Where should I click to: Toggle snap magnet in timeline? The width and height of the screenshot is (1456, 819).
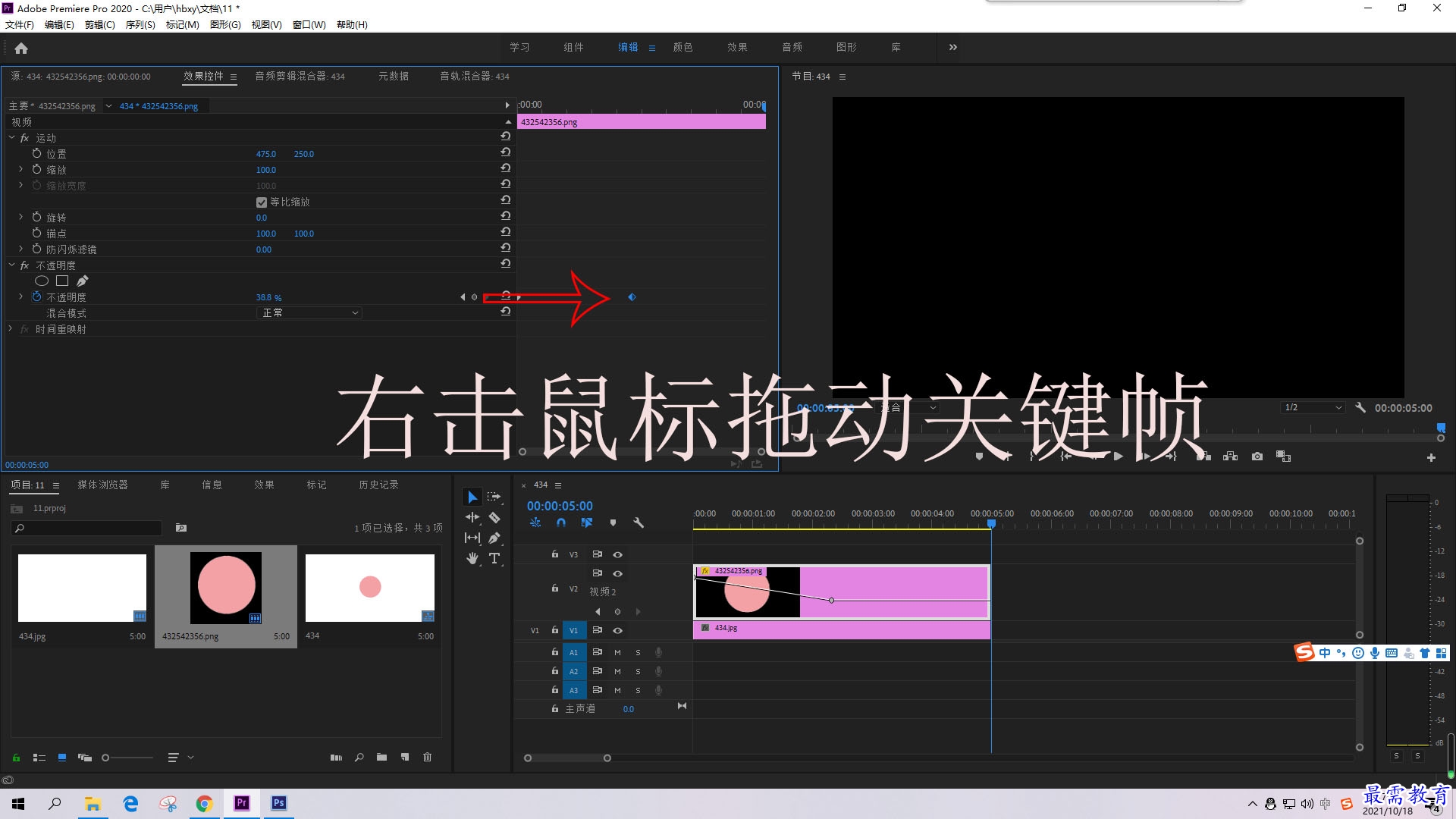coord(561,522)
